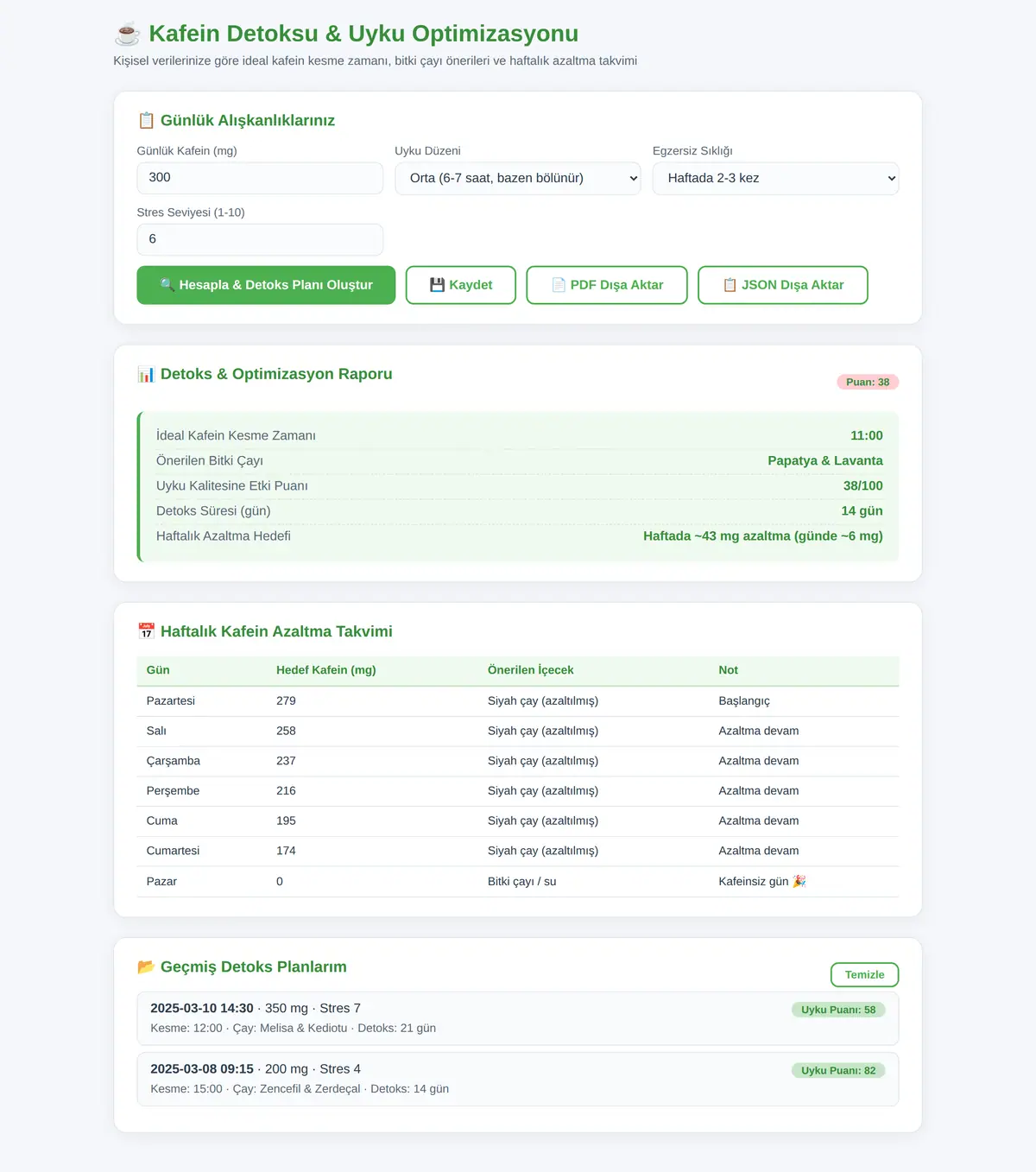Click the Kafein Detoksu & Uyku Optimizasyonu heading
The height and width of the screenshot is (1172, 1036).
pos(363,34)
